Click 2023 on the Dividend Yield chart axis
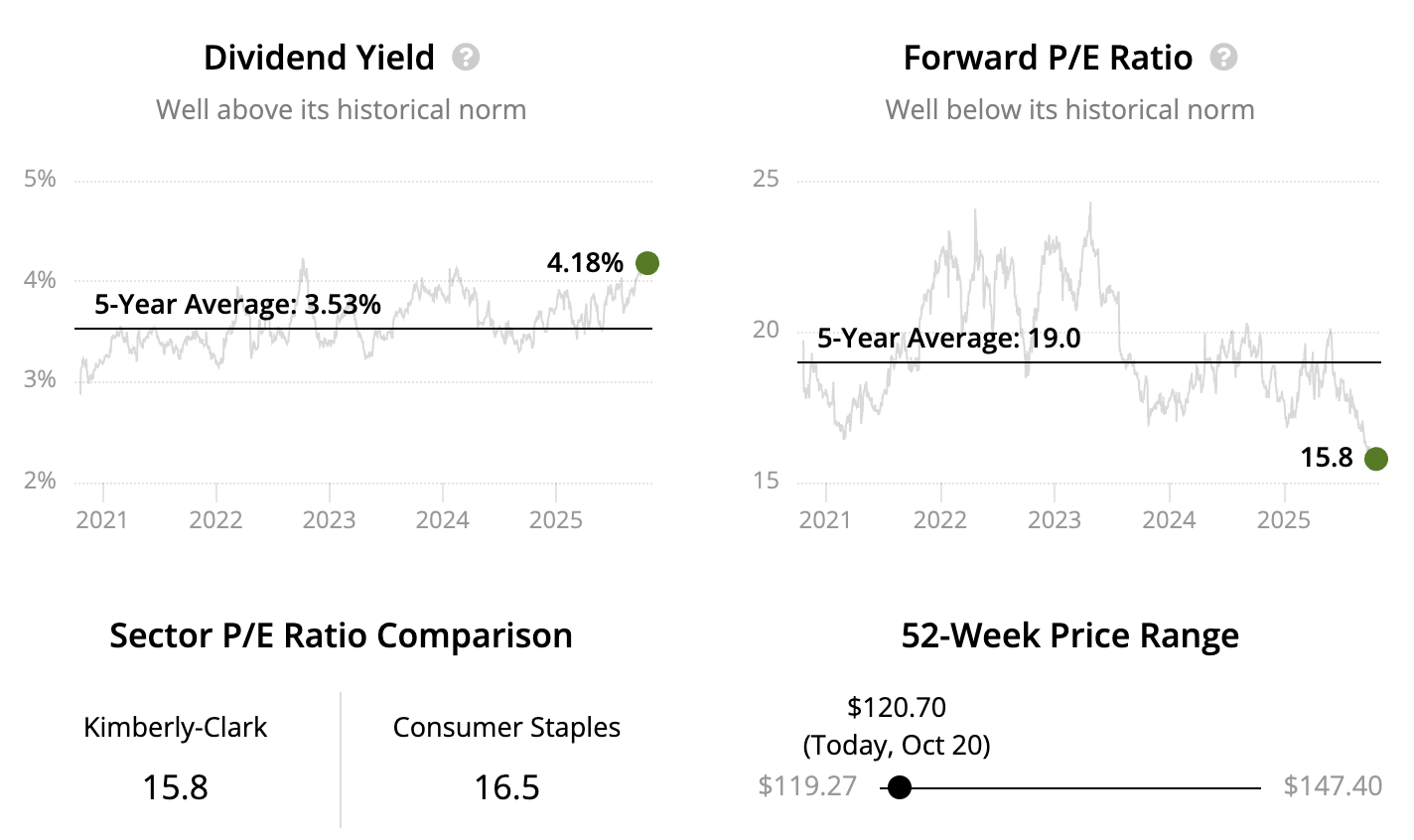The width and height of the screenshot is (1414, 840). click(x=329, y=520)
